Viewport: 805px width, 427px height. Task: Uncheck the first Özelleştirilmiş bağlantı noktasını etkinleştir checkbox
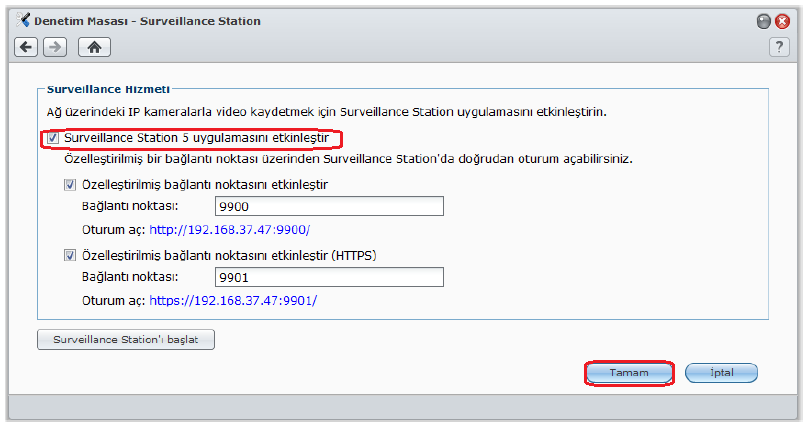click(x=70, y=184)
